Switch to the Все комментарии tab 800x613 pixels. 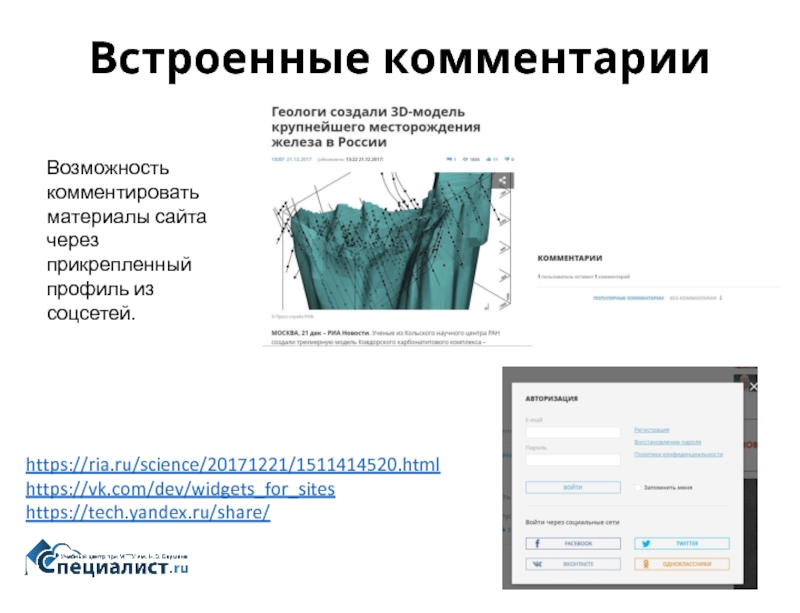point(696,298)
